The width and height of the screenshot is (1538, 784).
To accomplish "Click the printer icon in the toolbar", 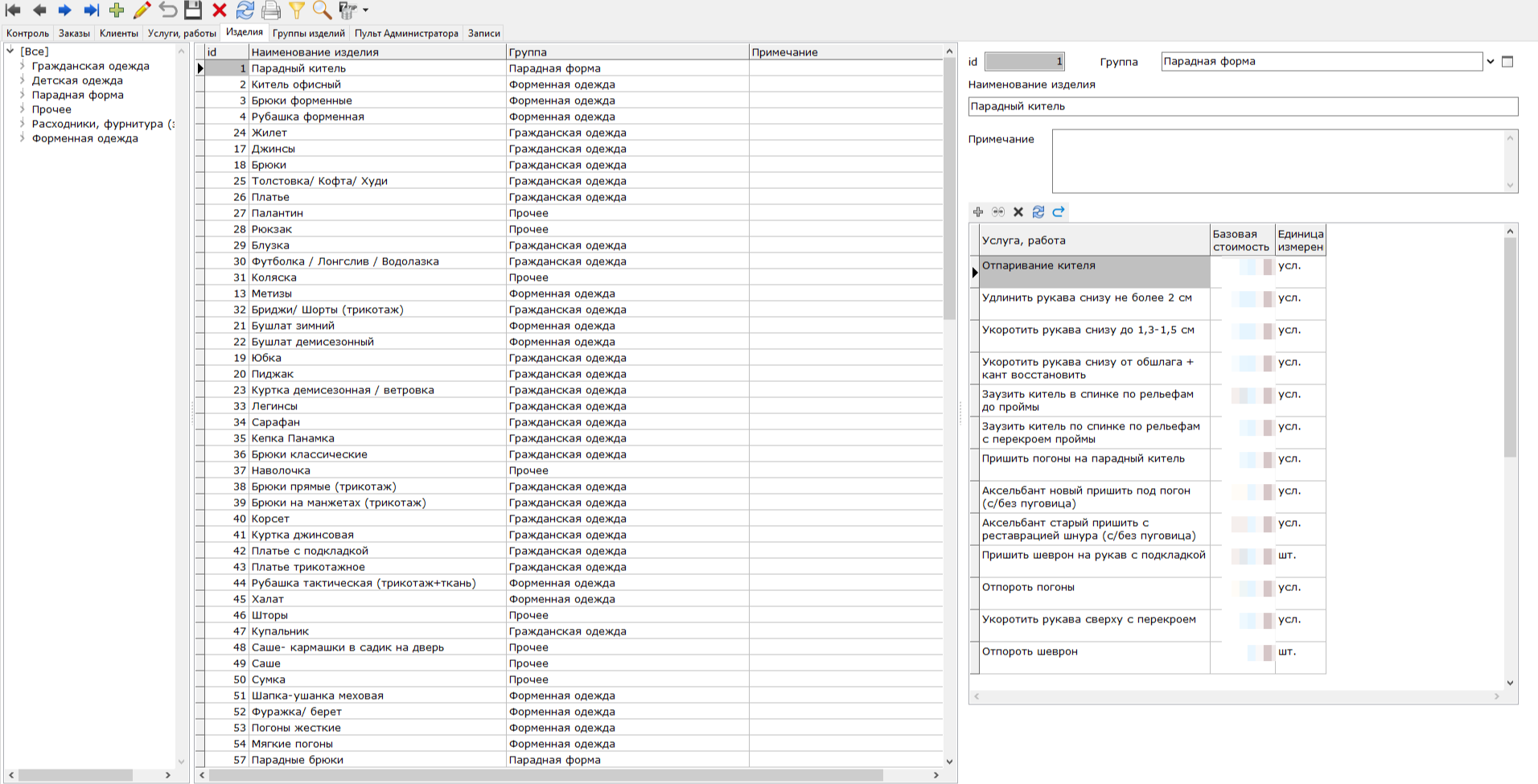I will [x=271, y=10].
